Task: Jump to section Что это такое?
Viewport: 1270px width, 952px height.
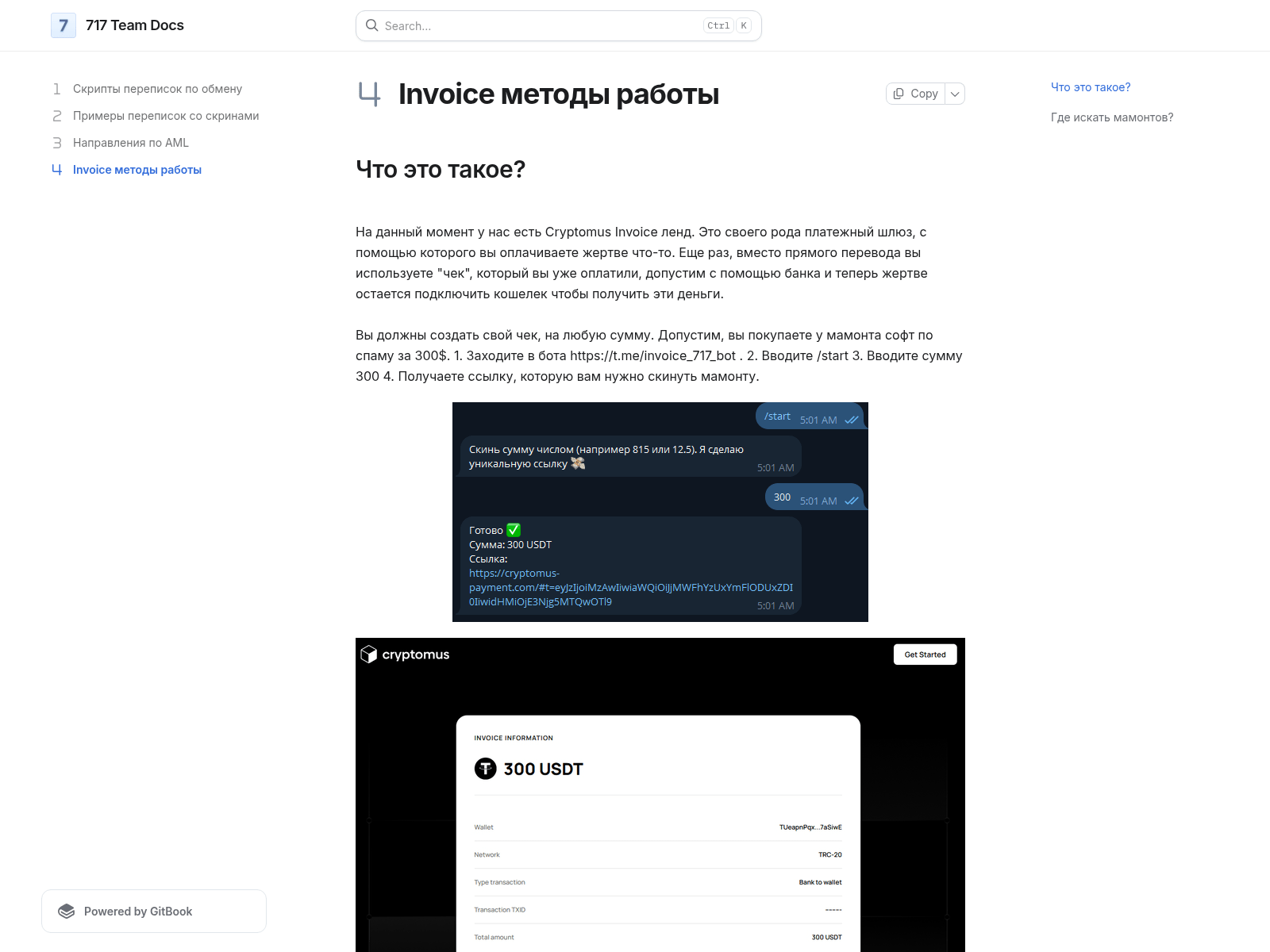Action: (1091, 87)
